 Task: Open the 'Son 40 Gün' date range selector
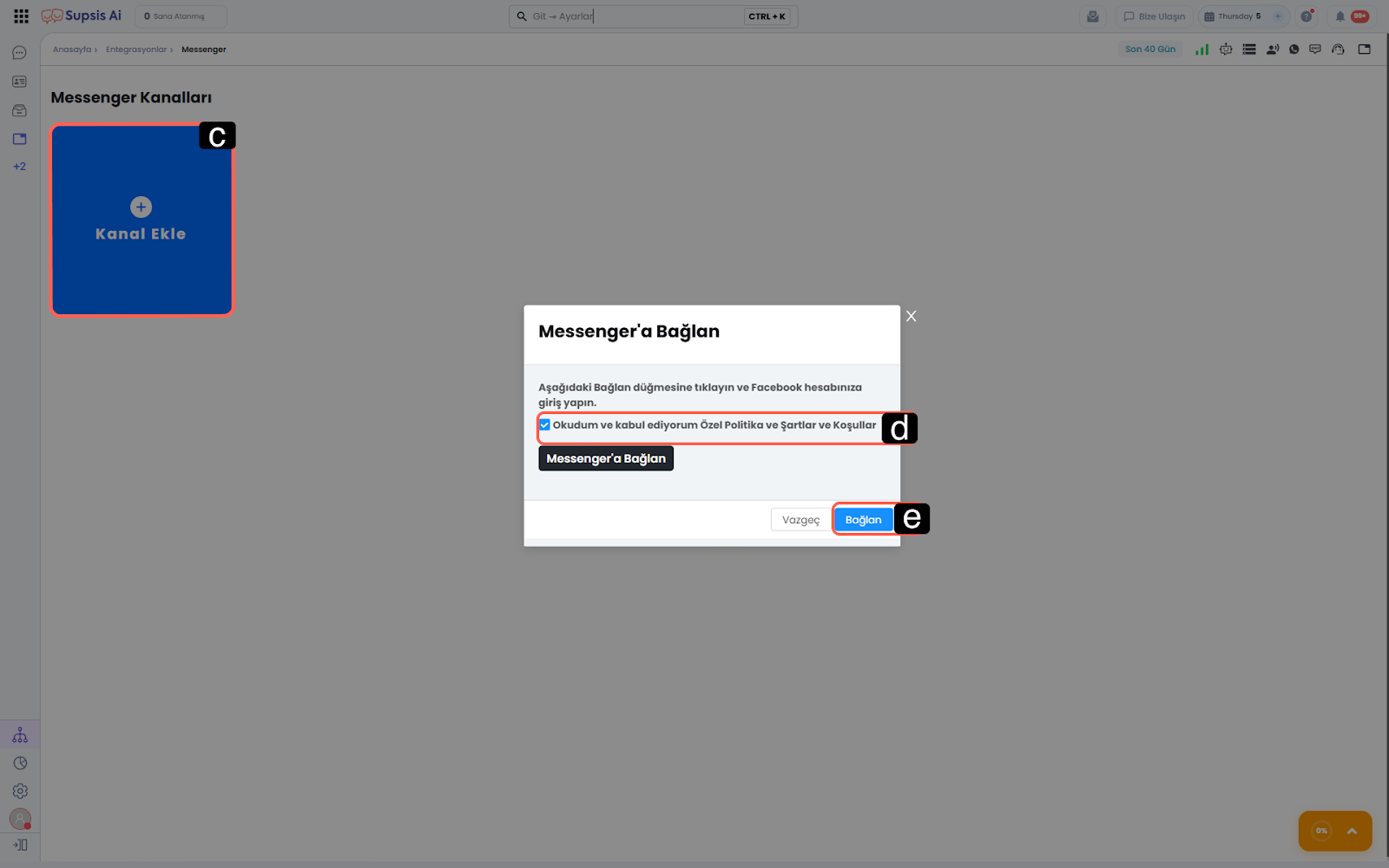click(x=1149, y=49)
